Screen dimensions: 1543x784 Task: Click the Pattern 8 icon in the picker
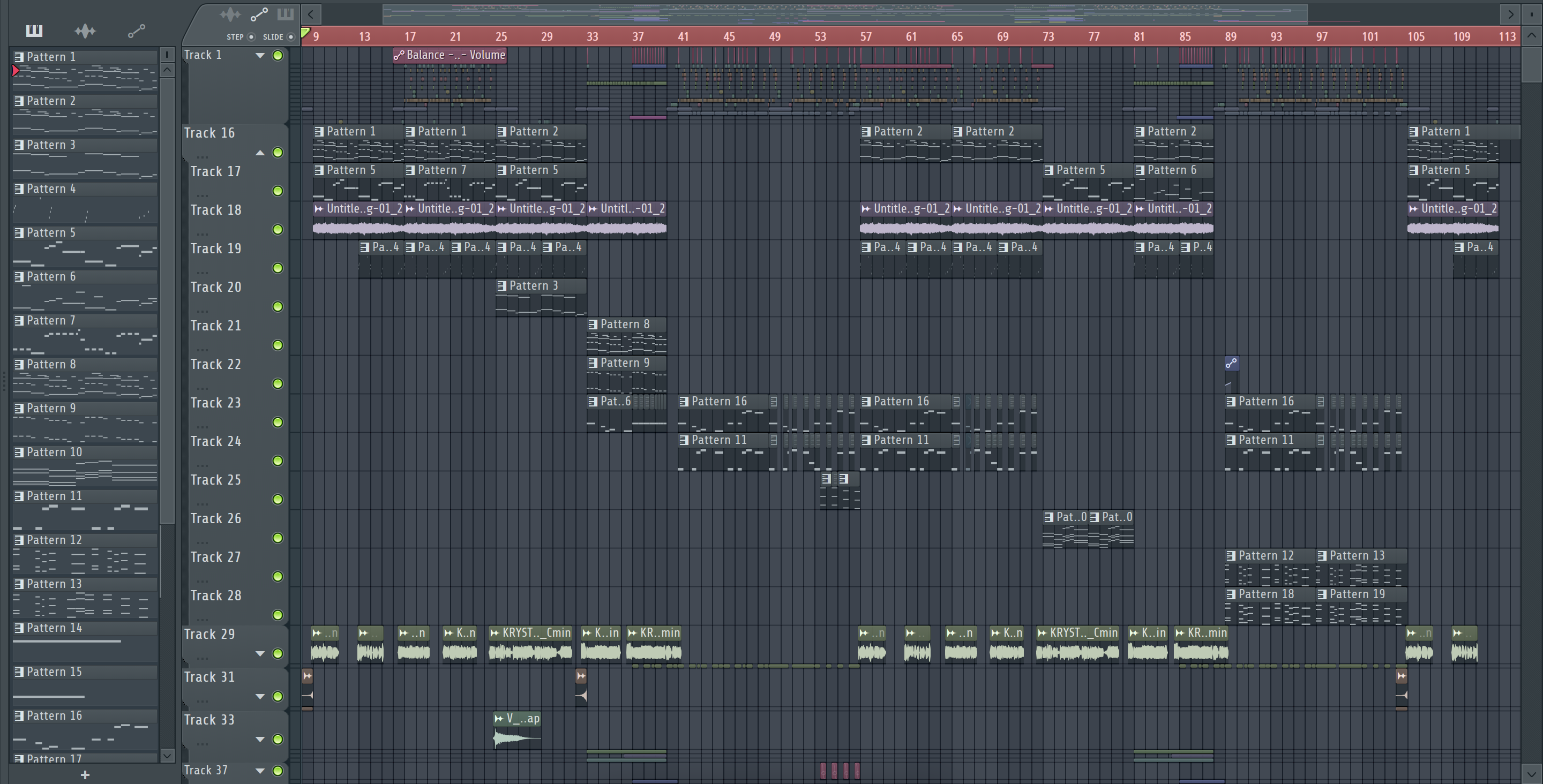pos(19,364)
